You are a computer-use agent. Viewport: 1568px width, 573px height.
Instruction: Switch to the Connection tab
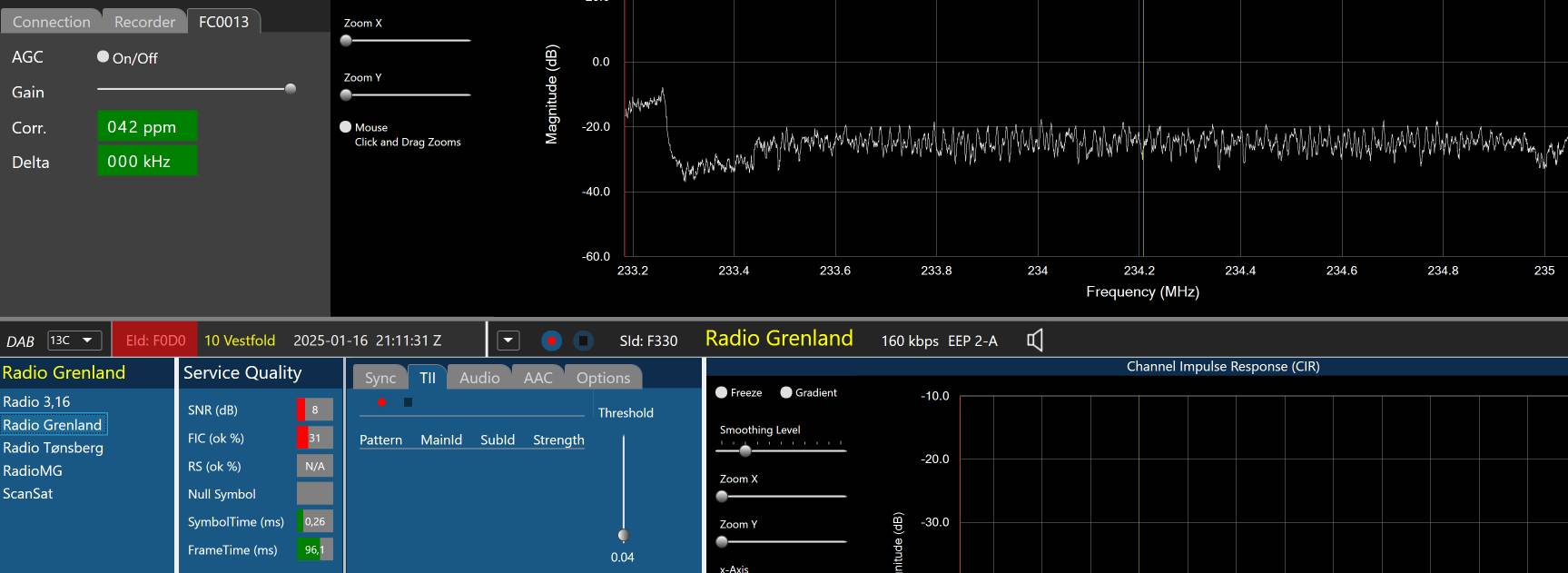51,22
